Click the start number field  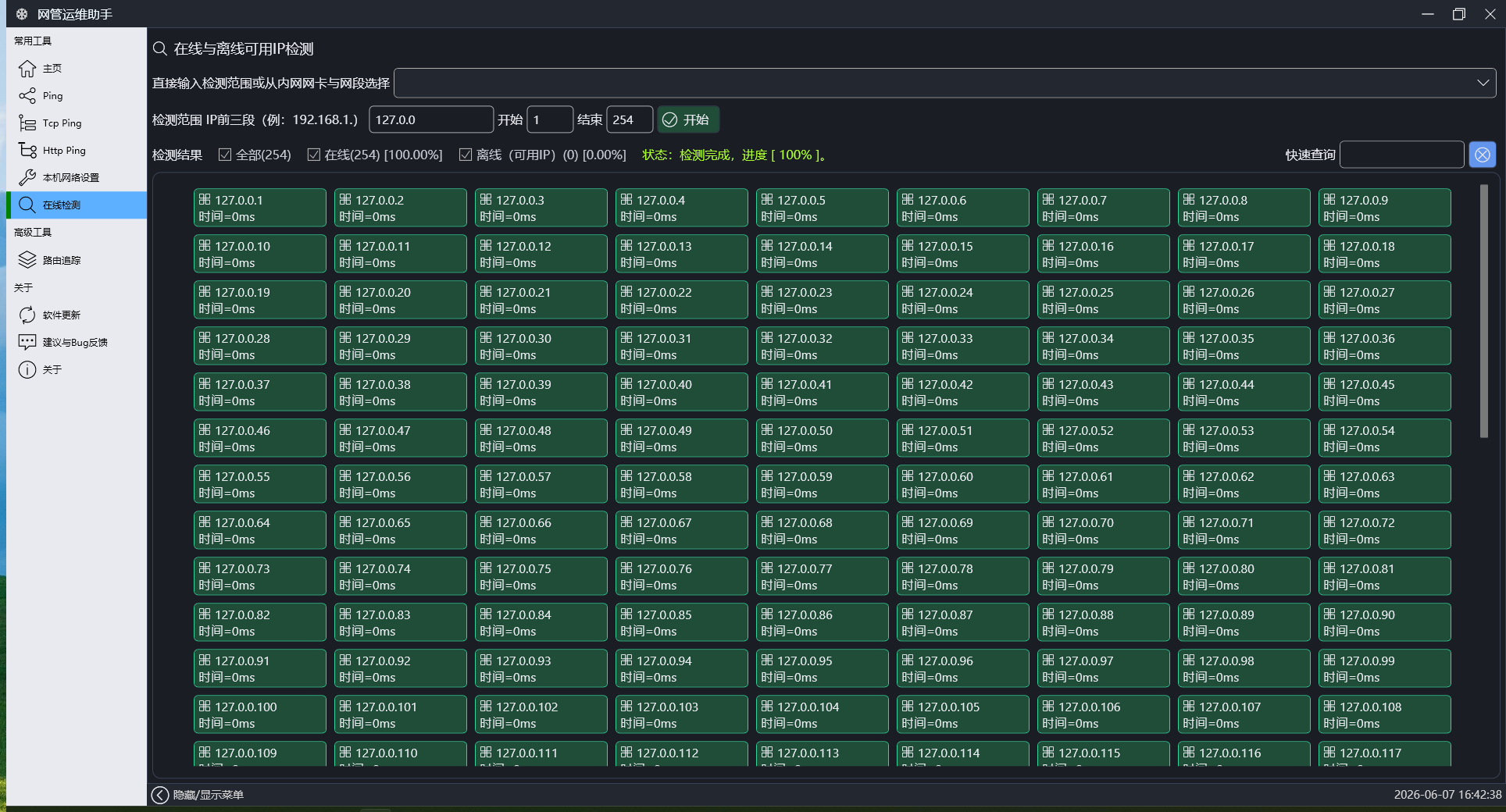tap(550, 119)
